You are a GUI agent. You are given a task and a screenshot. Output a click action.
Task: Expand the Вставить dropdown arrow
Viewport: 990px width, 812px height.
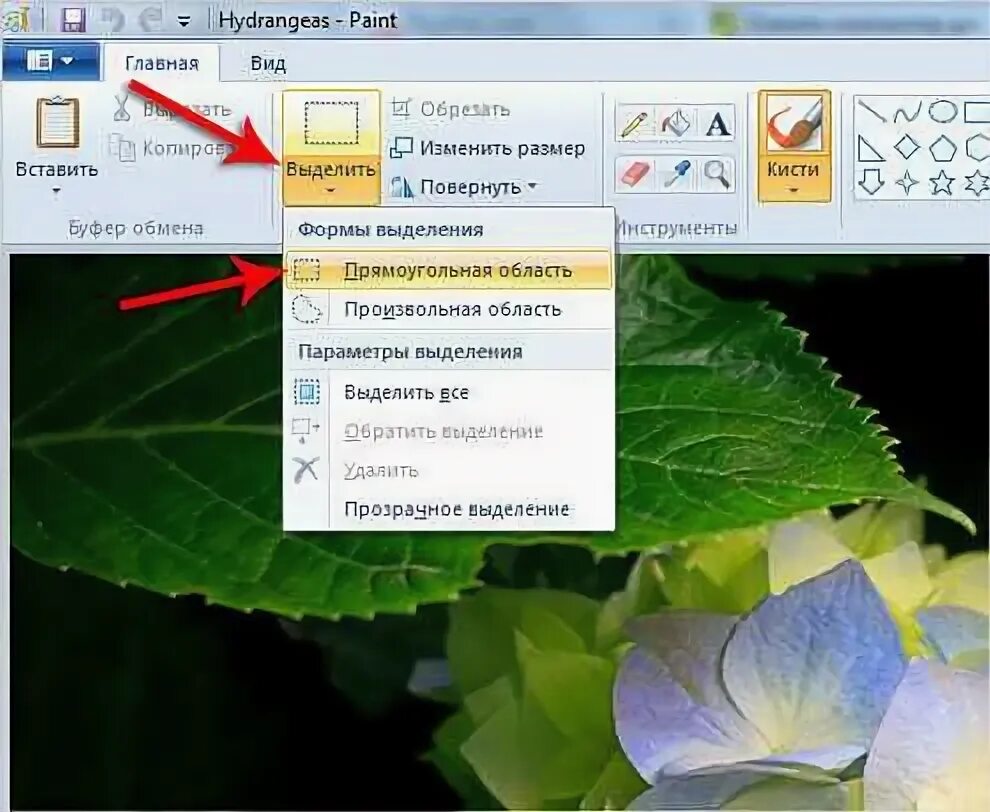(57, 191)
